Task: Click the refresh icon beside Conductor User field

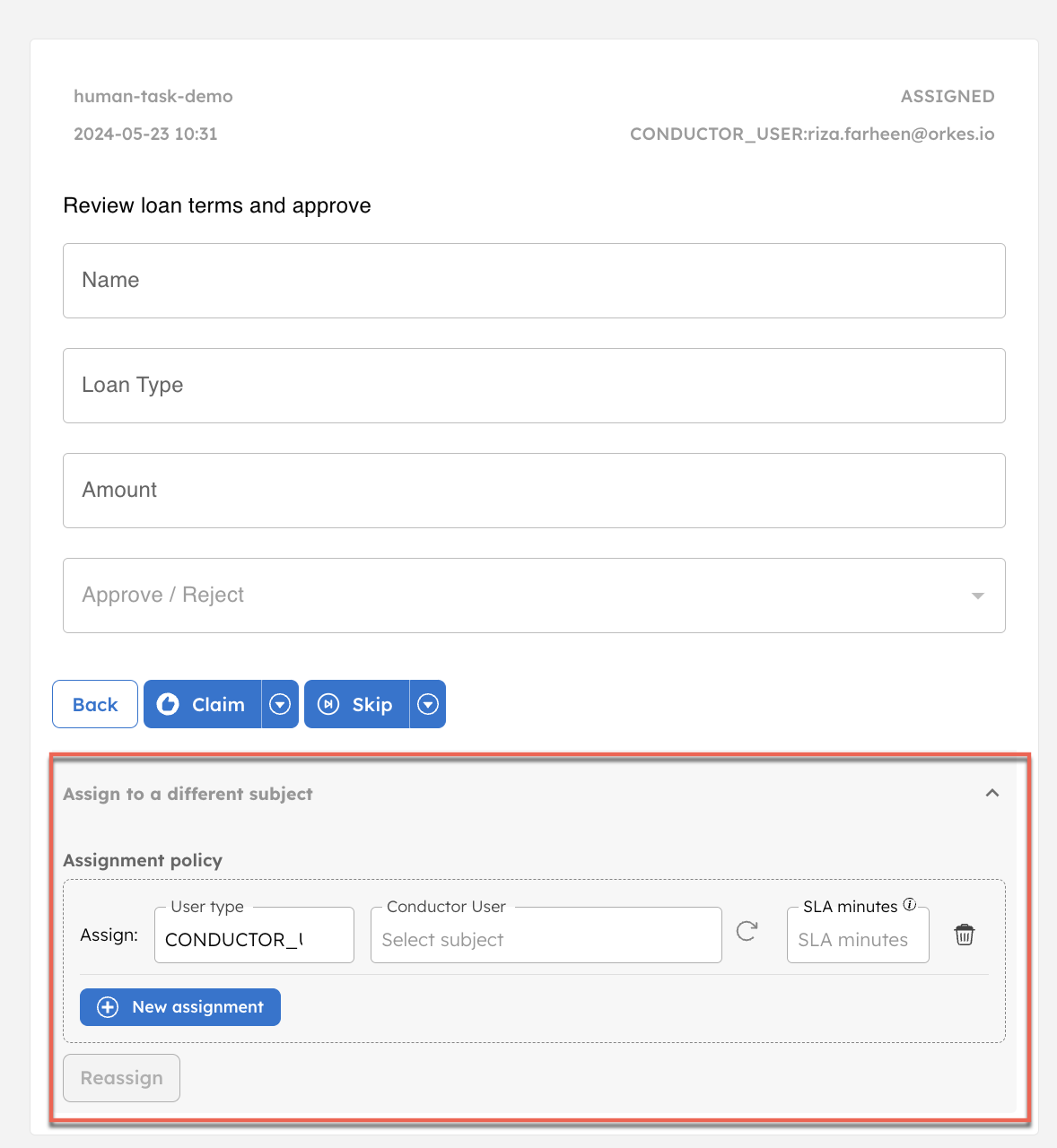Action: tap(747, 931)
